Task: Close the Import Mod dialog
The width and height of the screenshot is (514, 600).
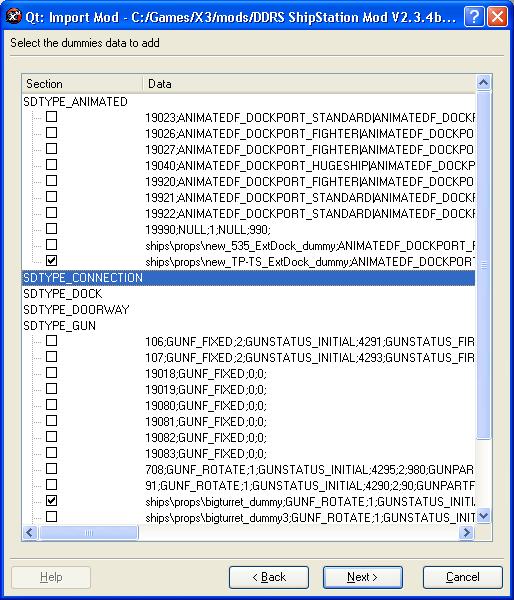Action: [x=497, y=17]
